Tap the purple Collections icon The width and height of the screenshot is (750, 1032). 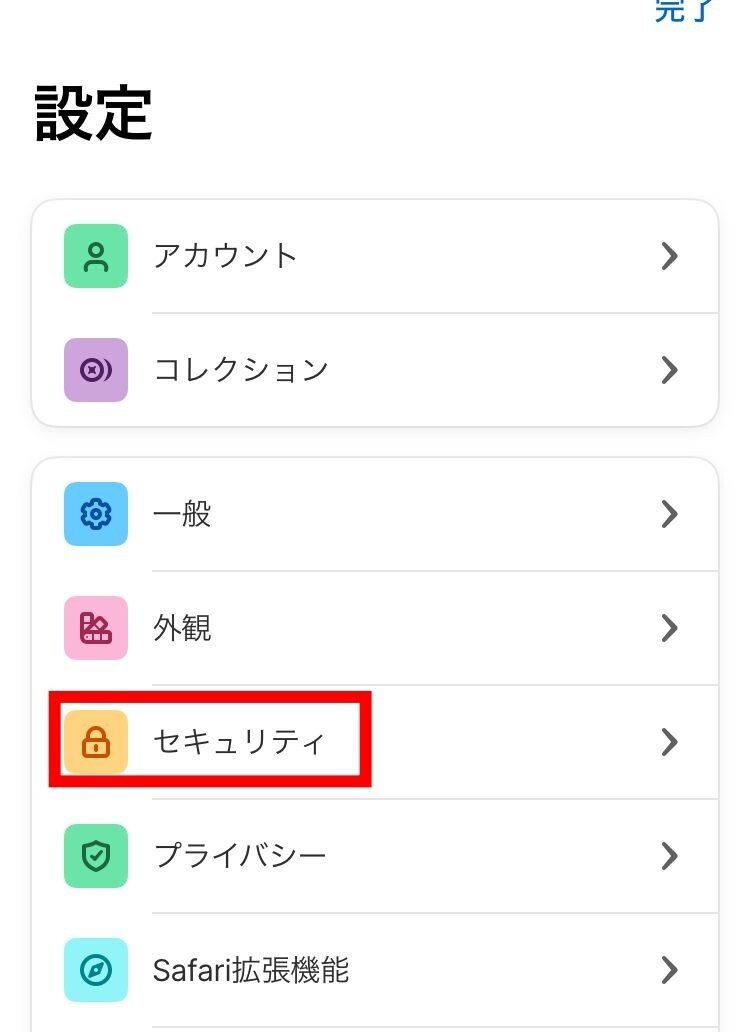[96, 370]
